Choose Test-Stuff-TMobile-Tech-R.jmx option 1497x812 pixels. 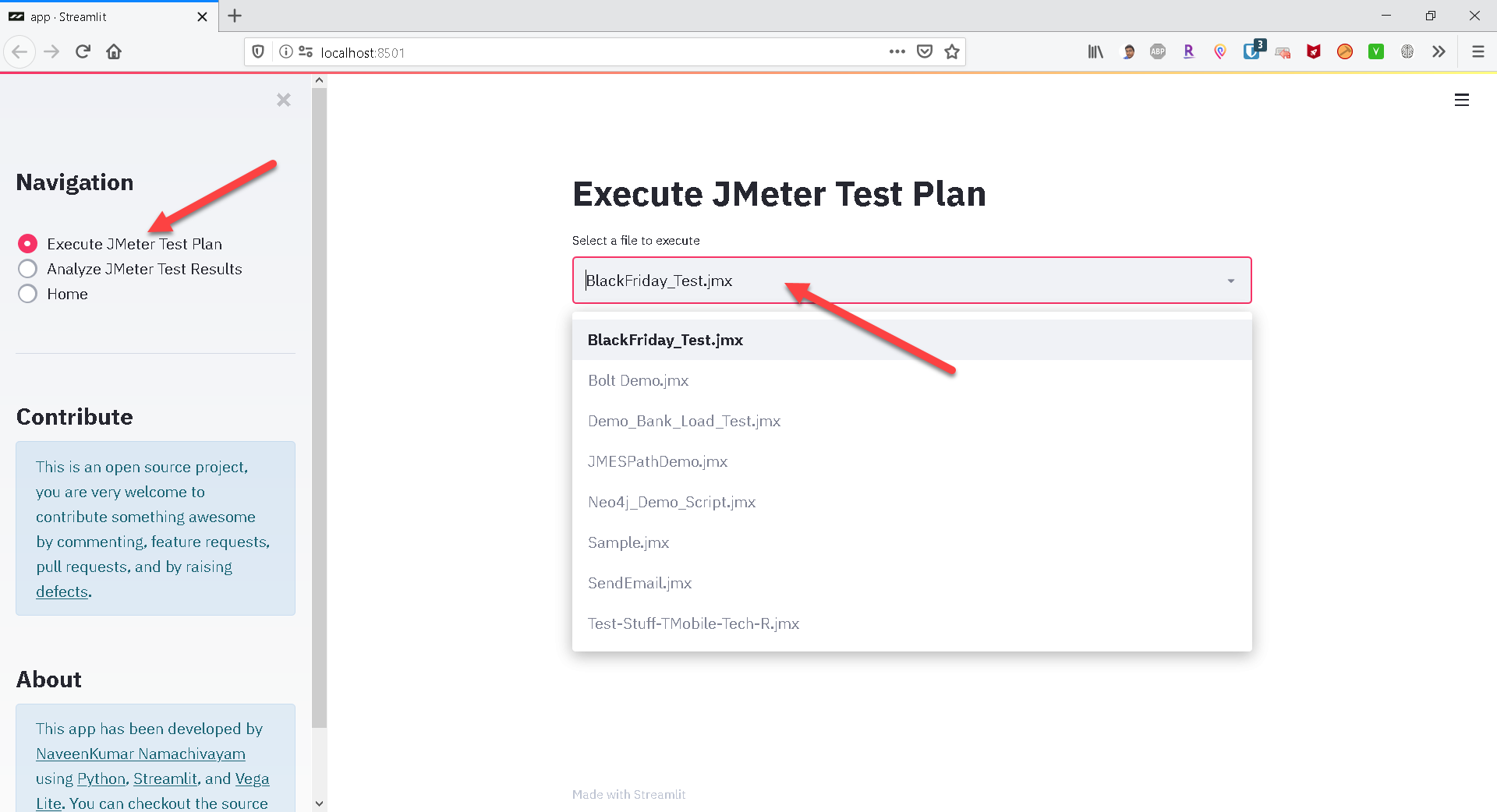[911, 623]
